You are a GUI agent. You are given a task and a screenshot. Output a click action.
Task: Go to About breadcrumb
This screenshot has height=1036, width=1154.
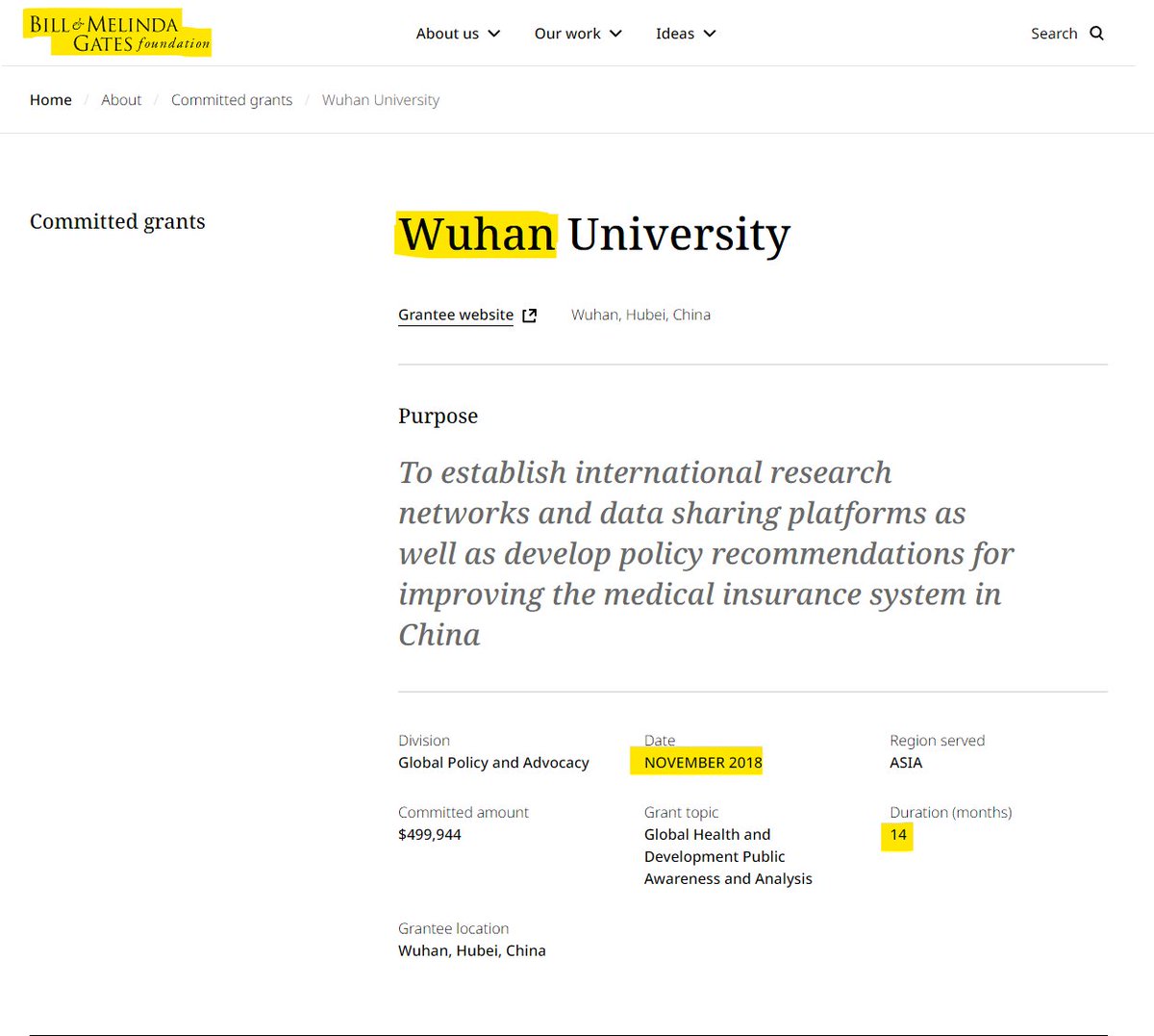point(121,100)
